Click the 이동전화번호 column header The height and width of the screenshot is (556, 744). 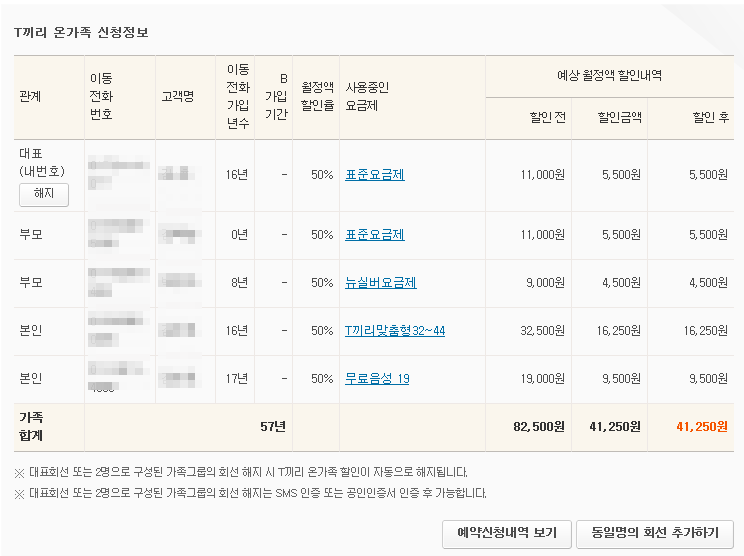click(x=101, y=97)
